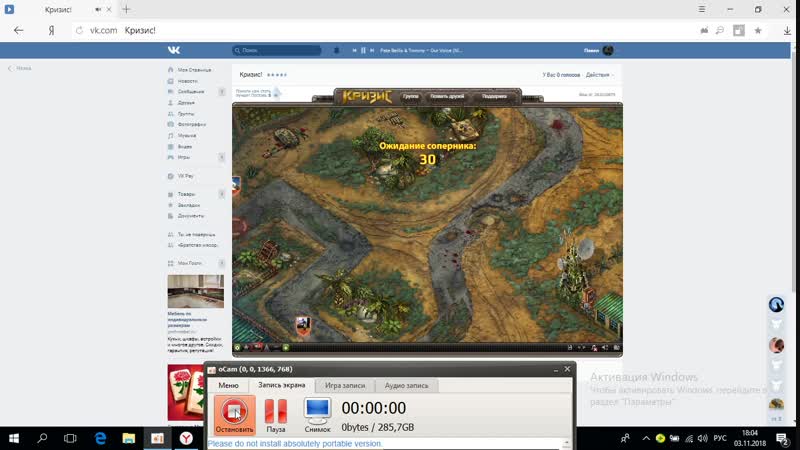Open Музыка in VK sidebar
800x450 pixels.
[183, 136]
